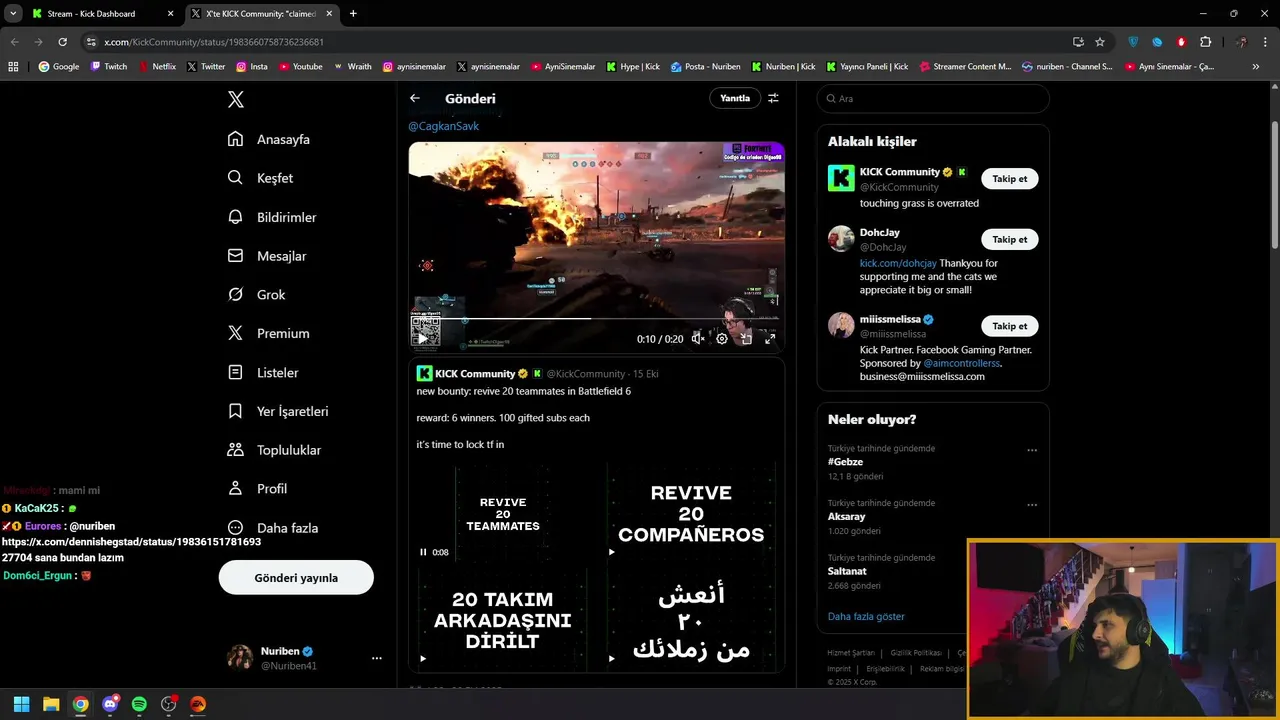Open the Netflix bookmark
This screenshot has width=1280, height=720.
156,67
